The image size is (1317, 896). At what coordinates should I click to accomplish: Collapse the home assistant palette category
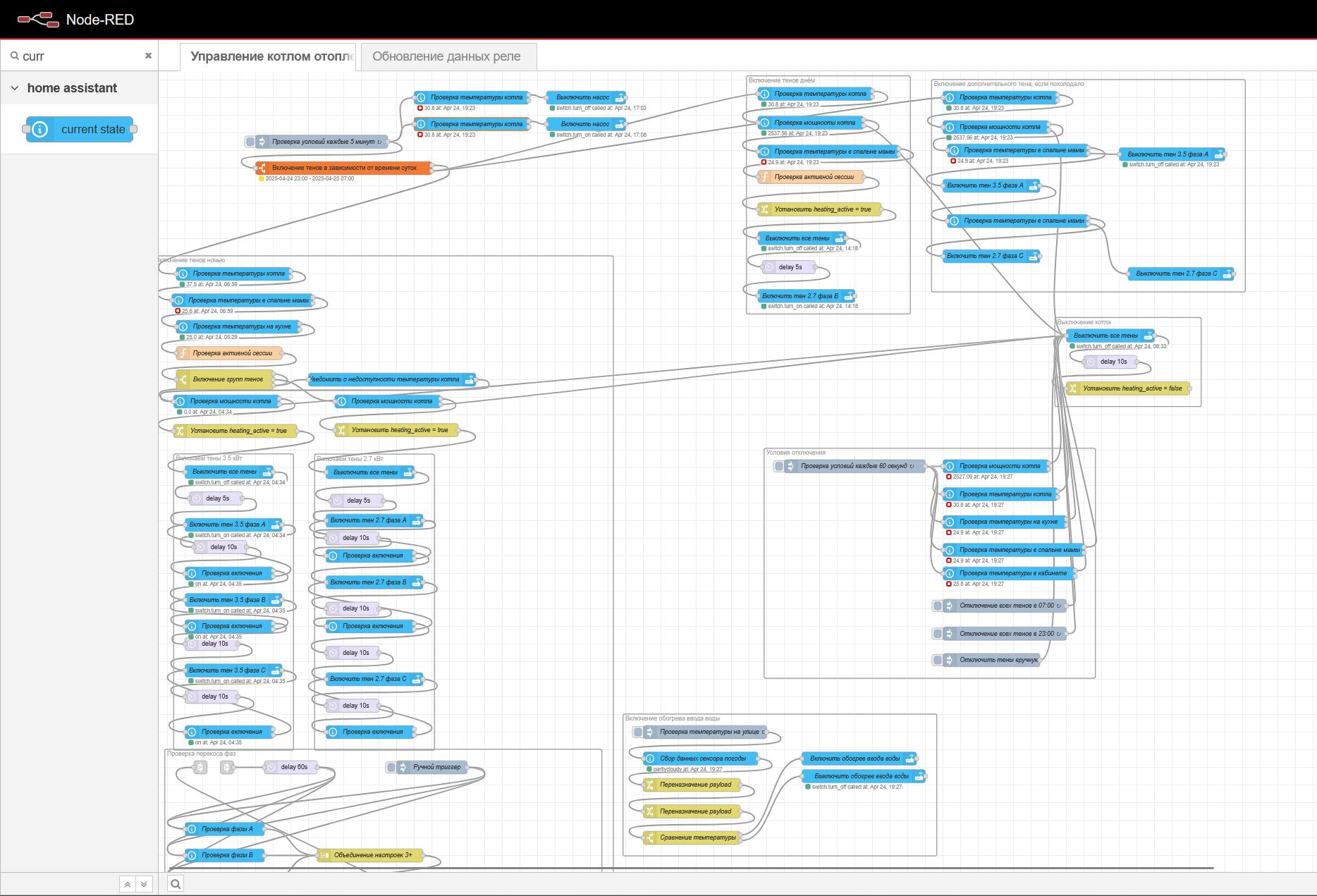point(15,88)
